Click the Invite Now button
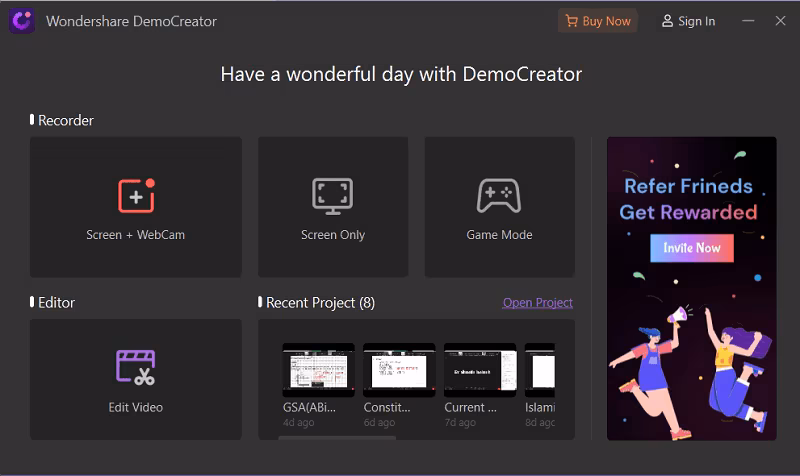Viewport: 800px width, 476px height. click(692, 248)
